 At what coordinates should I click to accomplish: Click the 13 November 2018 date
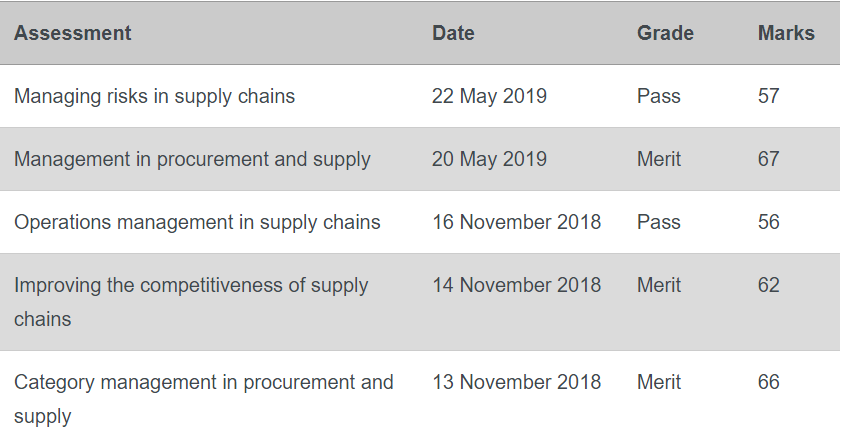coord(517,382)
